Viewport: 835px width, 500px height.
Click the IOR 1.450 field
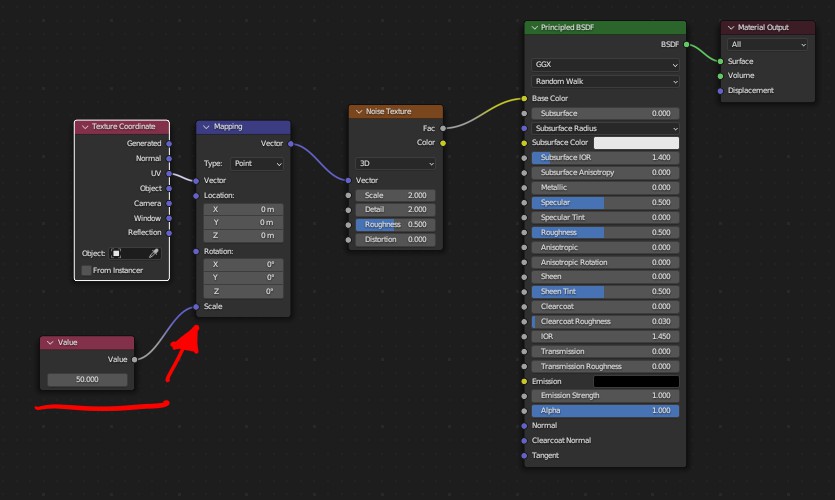[605, 337]
